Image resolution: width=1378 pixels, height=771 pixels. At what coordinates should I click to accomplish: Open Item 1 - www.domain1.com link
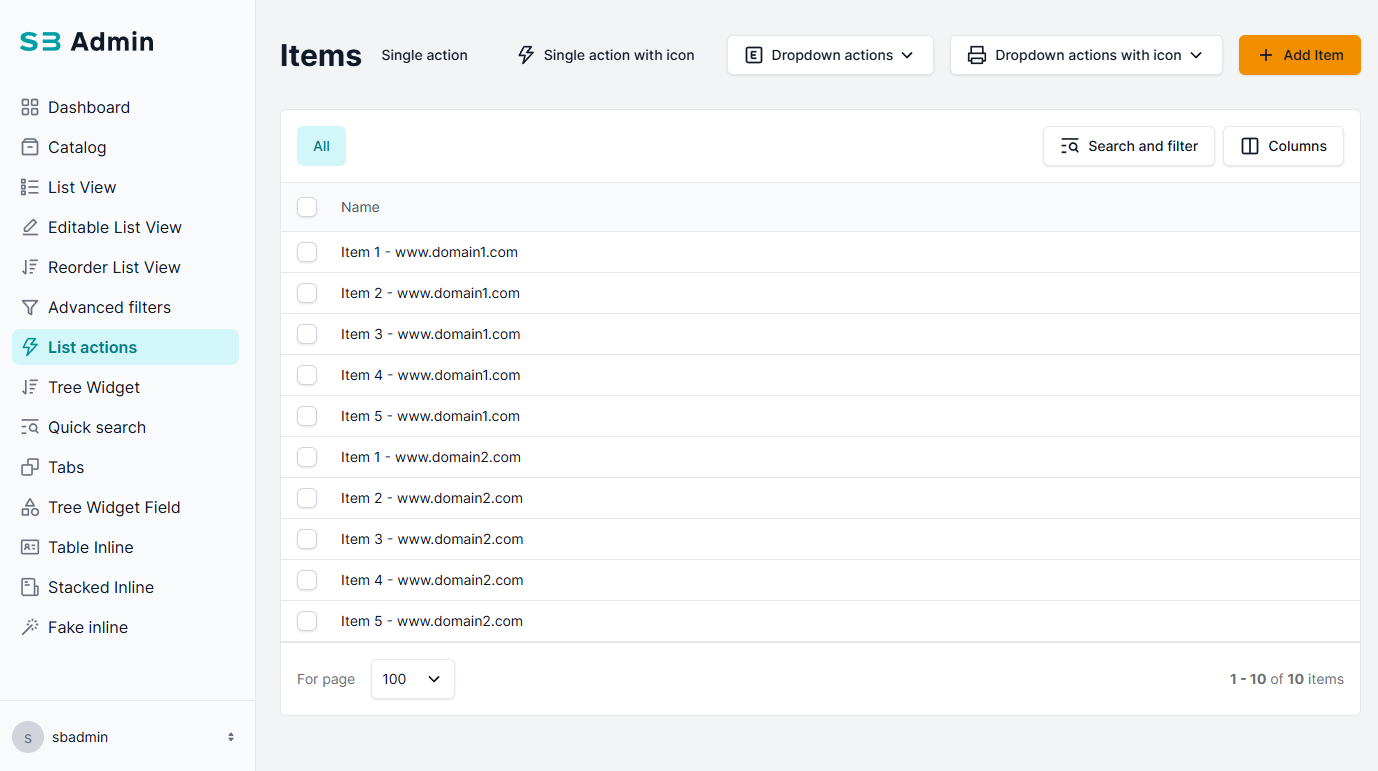point(429,252)
